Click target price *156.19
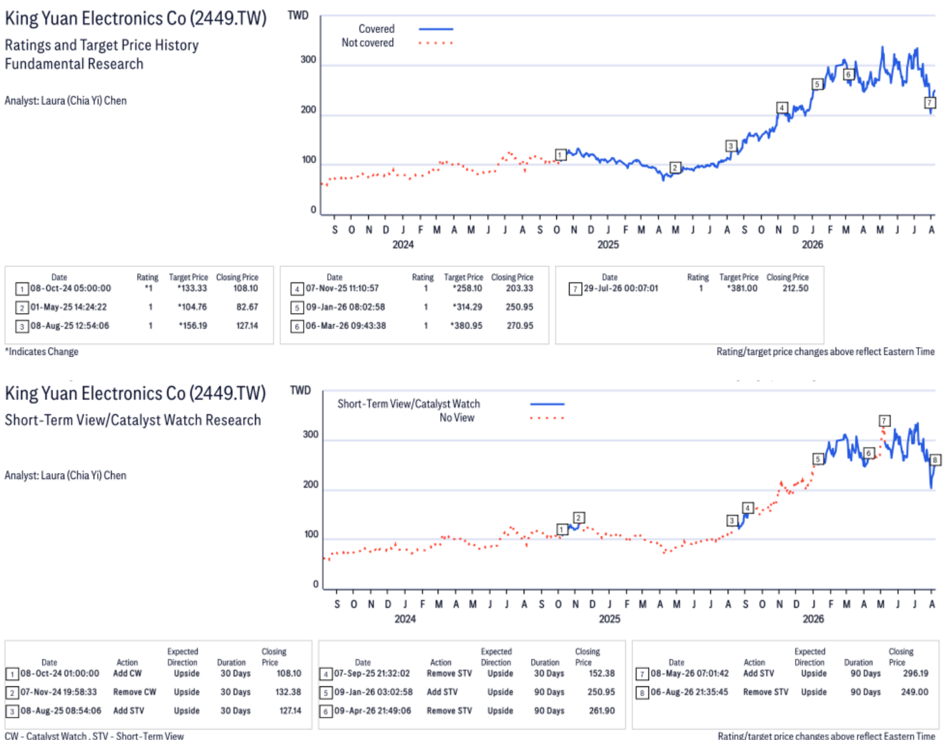The image size is (943, 740). (x=192, y=325)
